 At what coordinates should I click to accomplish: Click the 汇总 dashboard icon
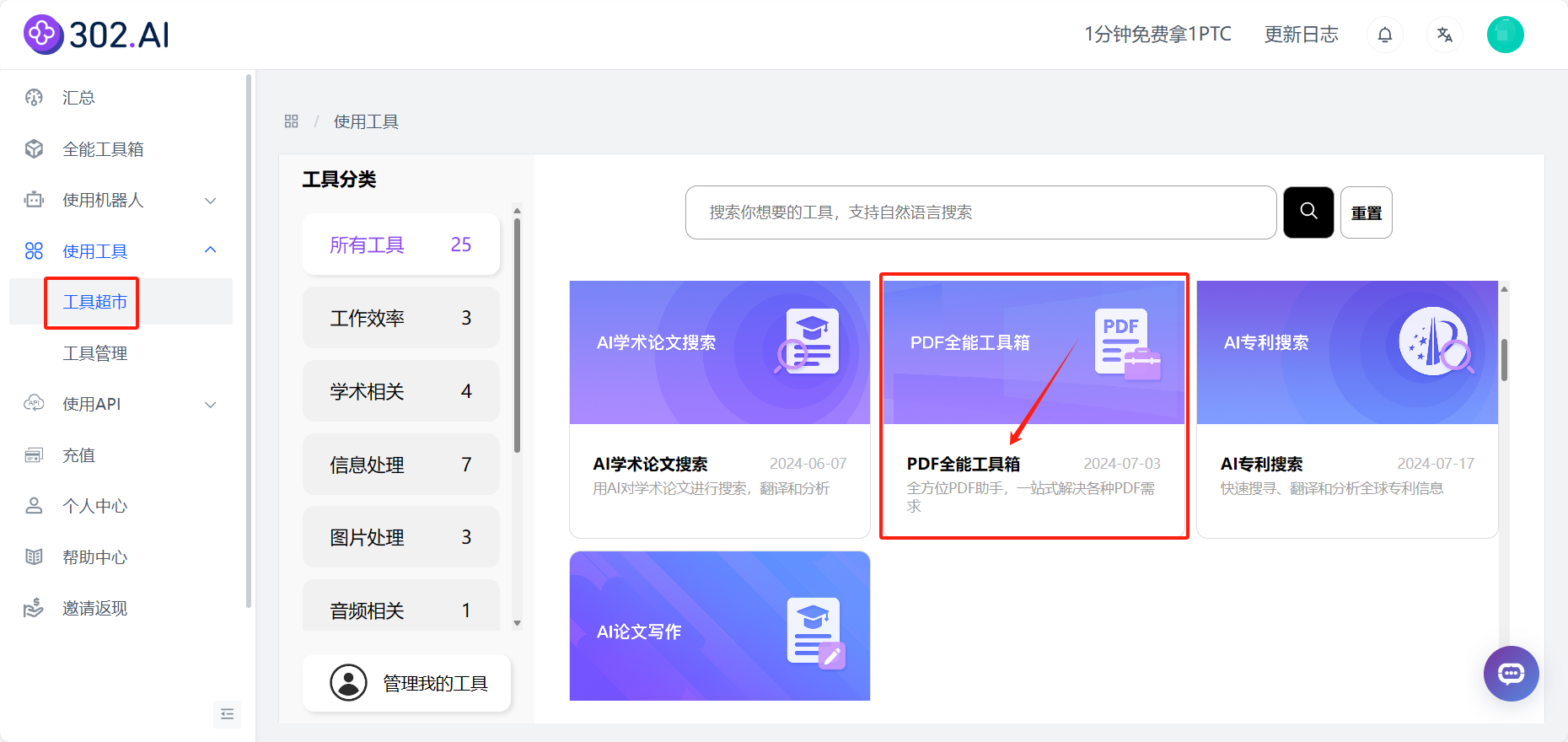34,98
